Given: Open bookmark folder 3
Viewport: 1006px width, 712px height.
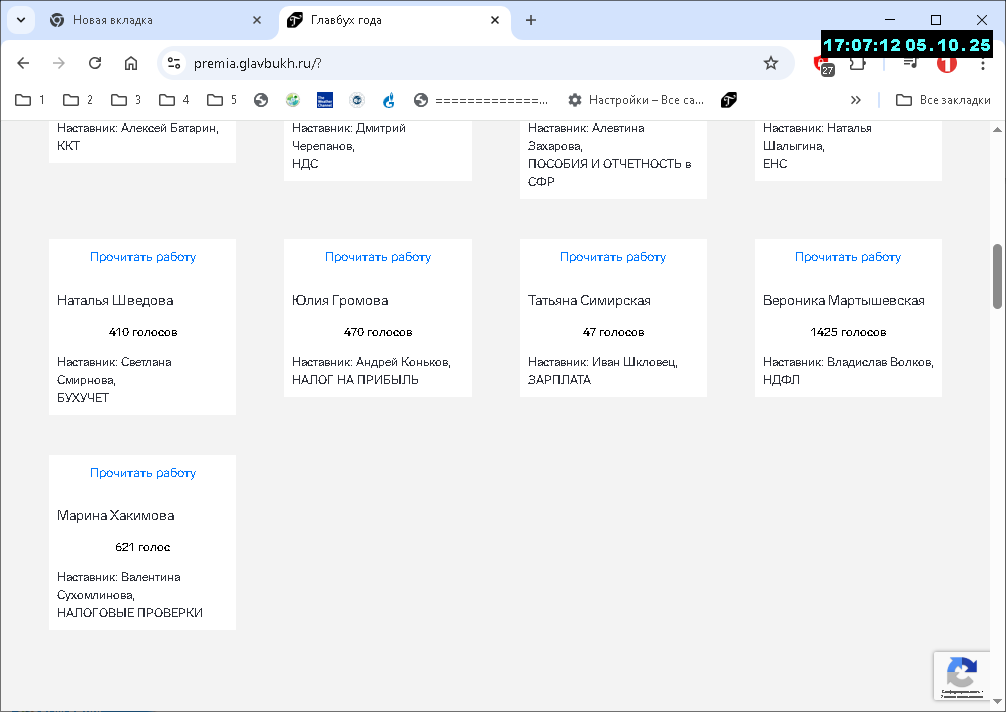Looking at the screenshot, I should [x=126, y=100].
